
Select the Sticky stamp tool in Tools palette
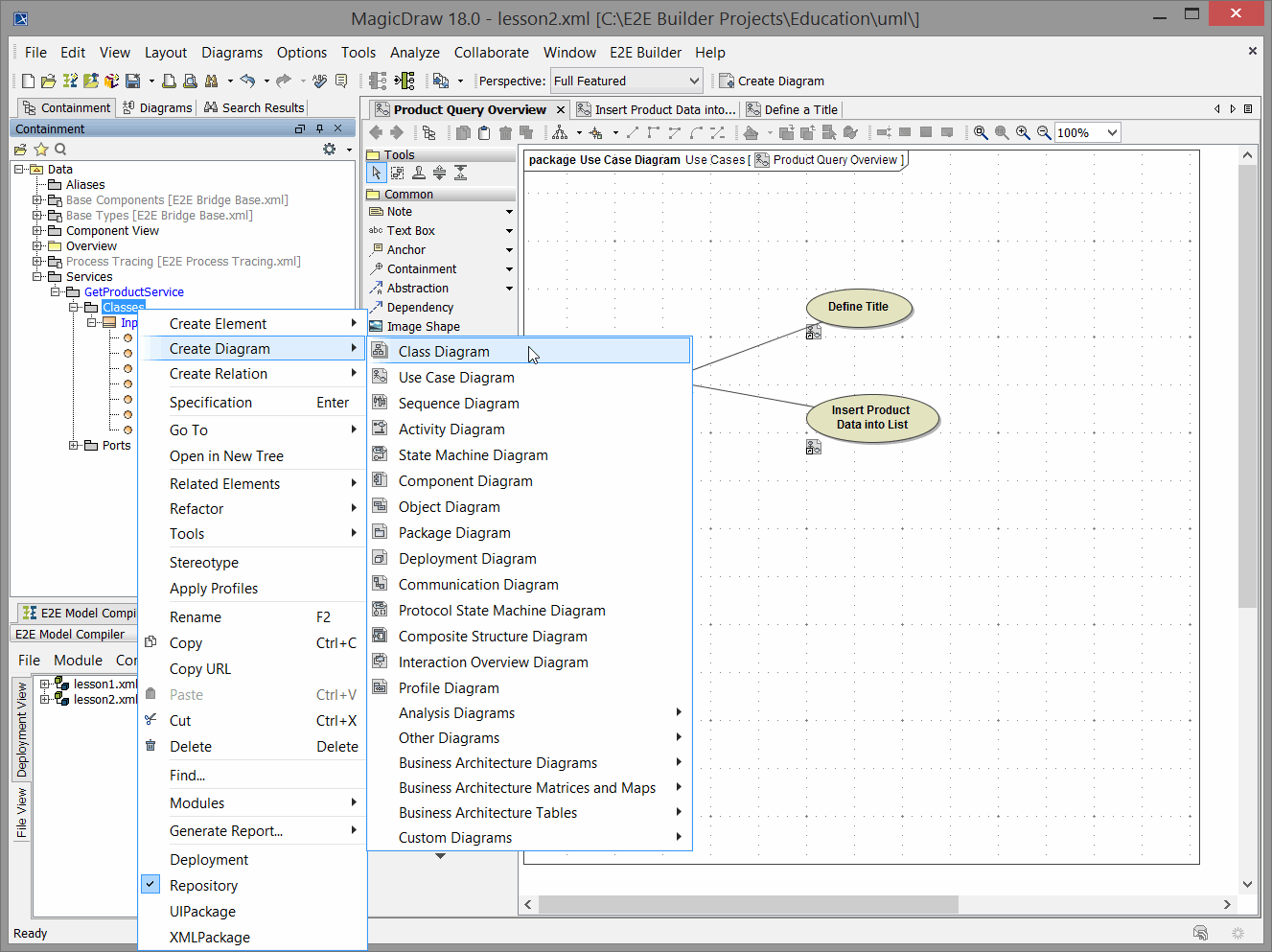(419, 173)
